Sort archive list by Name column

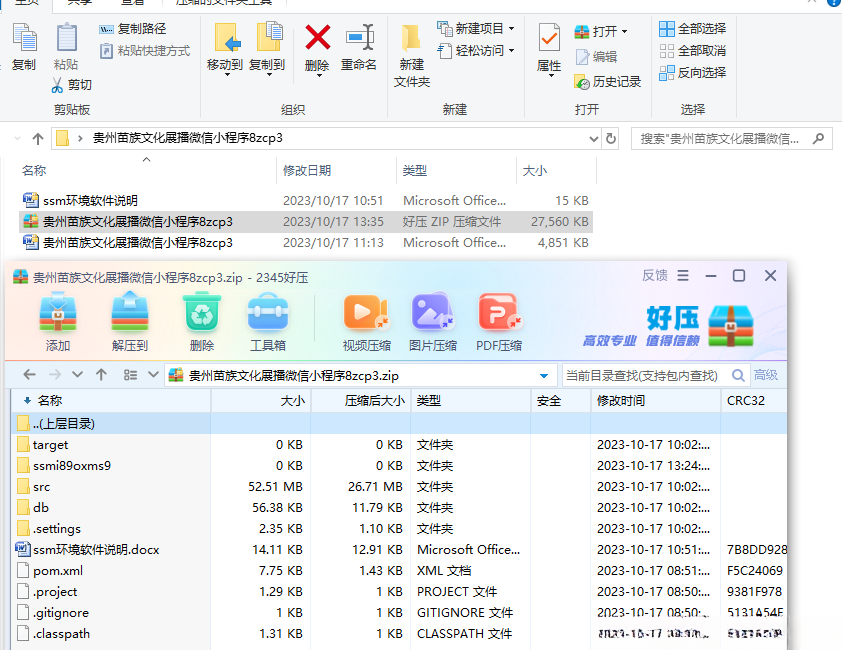[111, 401]
